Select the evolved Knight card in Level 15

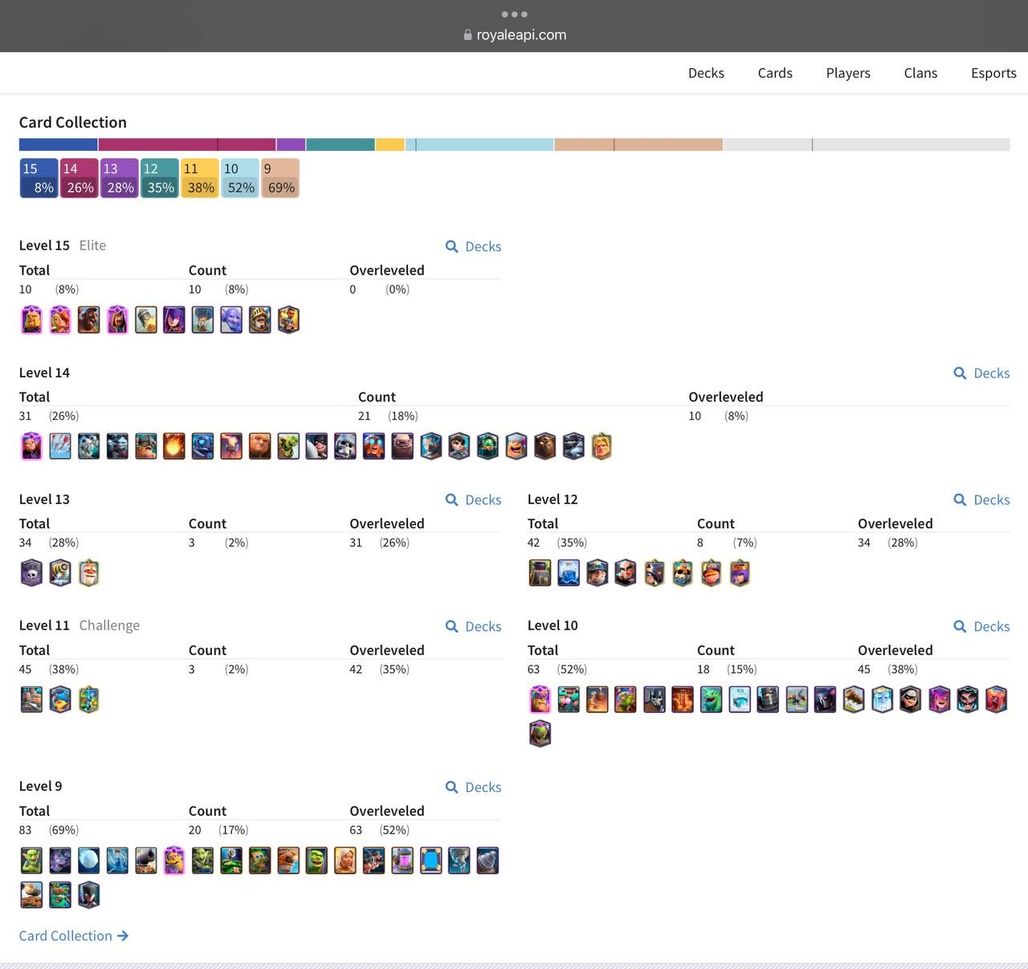click(31, 320)
